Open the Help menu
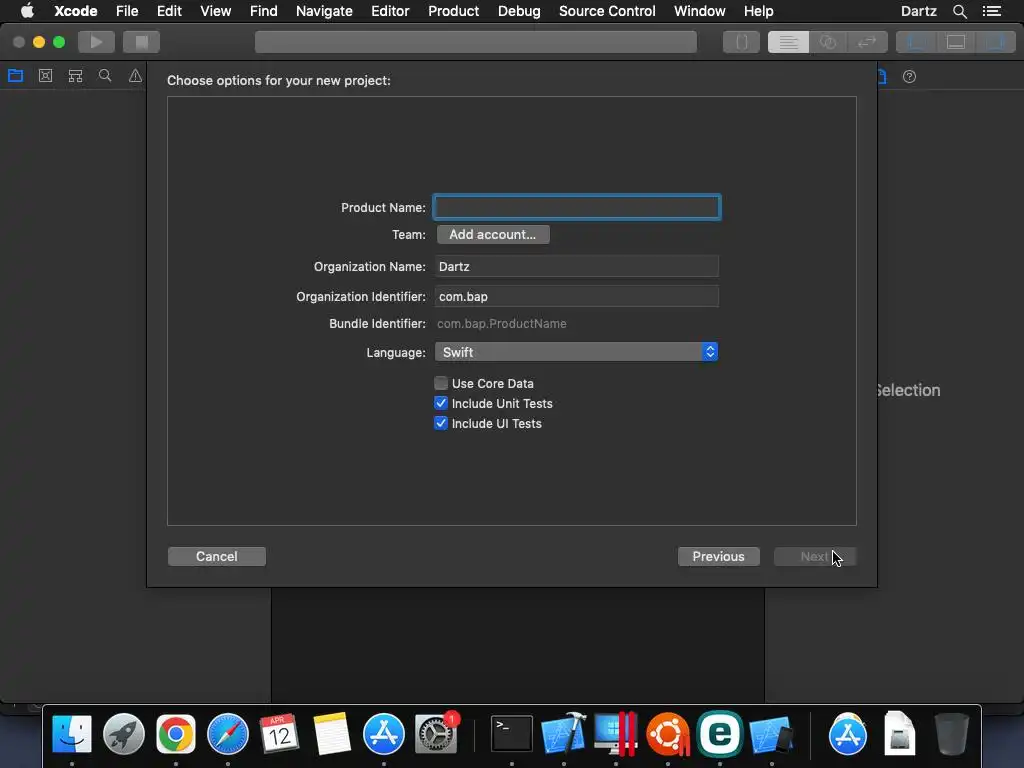Screen dimensions: 1024x768 [x=758, y=11]
